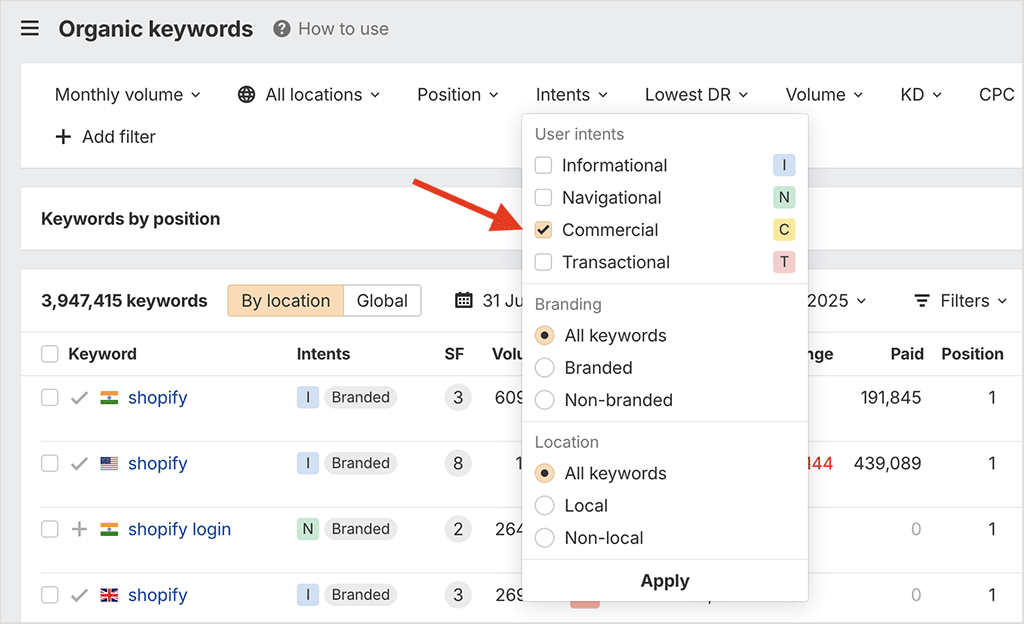This screenshot has height=624, width=1024.
Task: Open the Filters dropdown at right
Action: point(961,300)
